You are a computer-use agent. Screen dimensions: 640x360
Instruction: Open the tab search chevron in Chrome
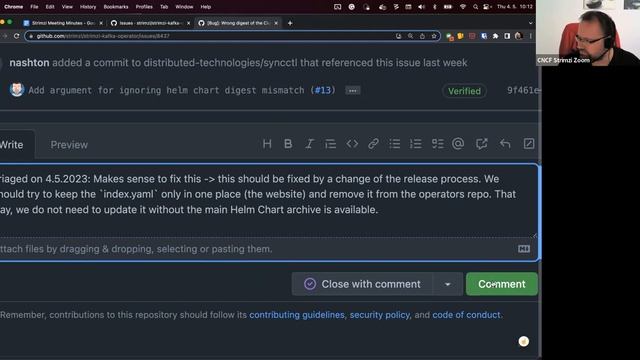(531, 23)
